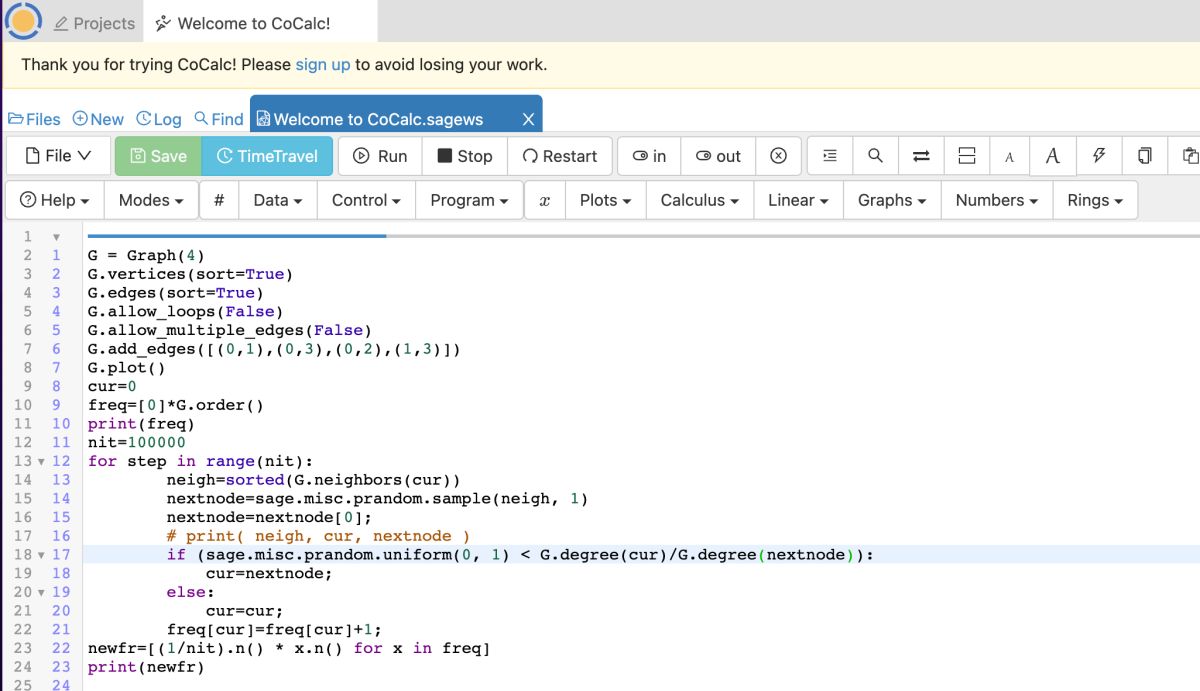Open the Linear dropdown
The width and height of the screenshot is (1200, 691).
pos(798,200)
